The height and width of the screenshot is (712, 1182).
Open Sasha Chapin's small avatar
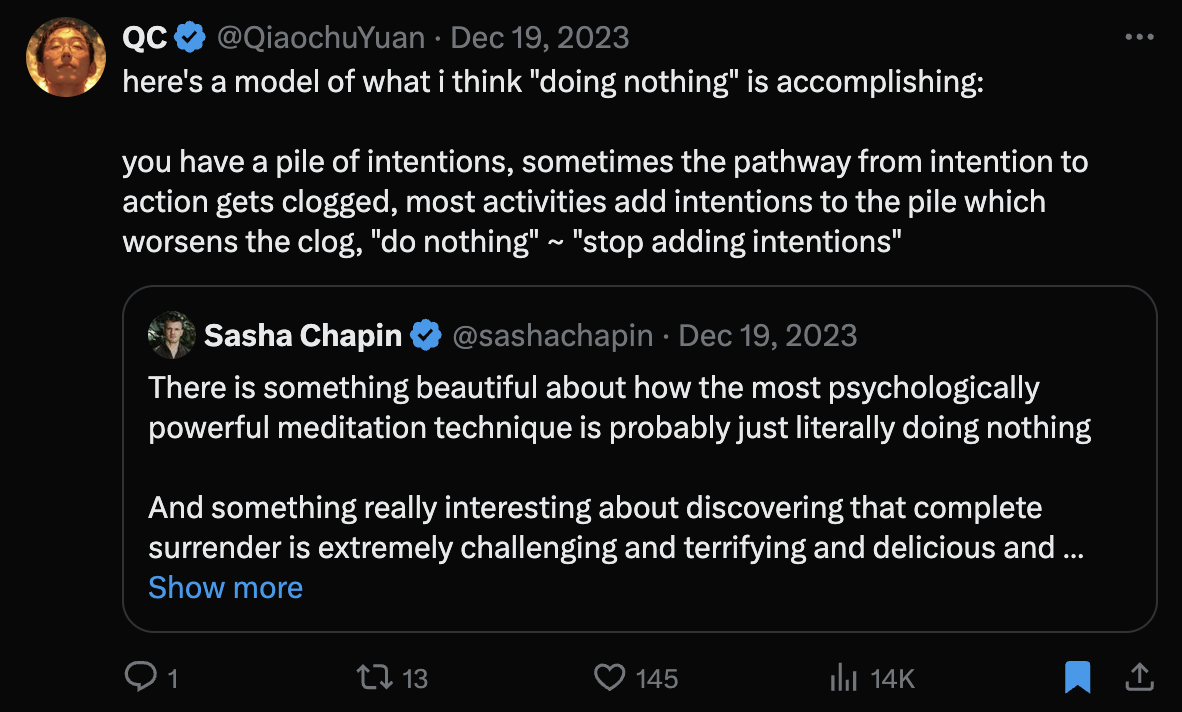click(171, 335)
